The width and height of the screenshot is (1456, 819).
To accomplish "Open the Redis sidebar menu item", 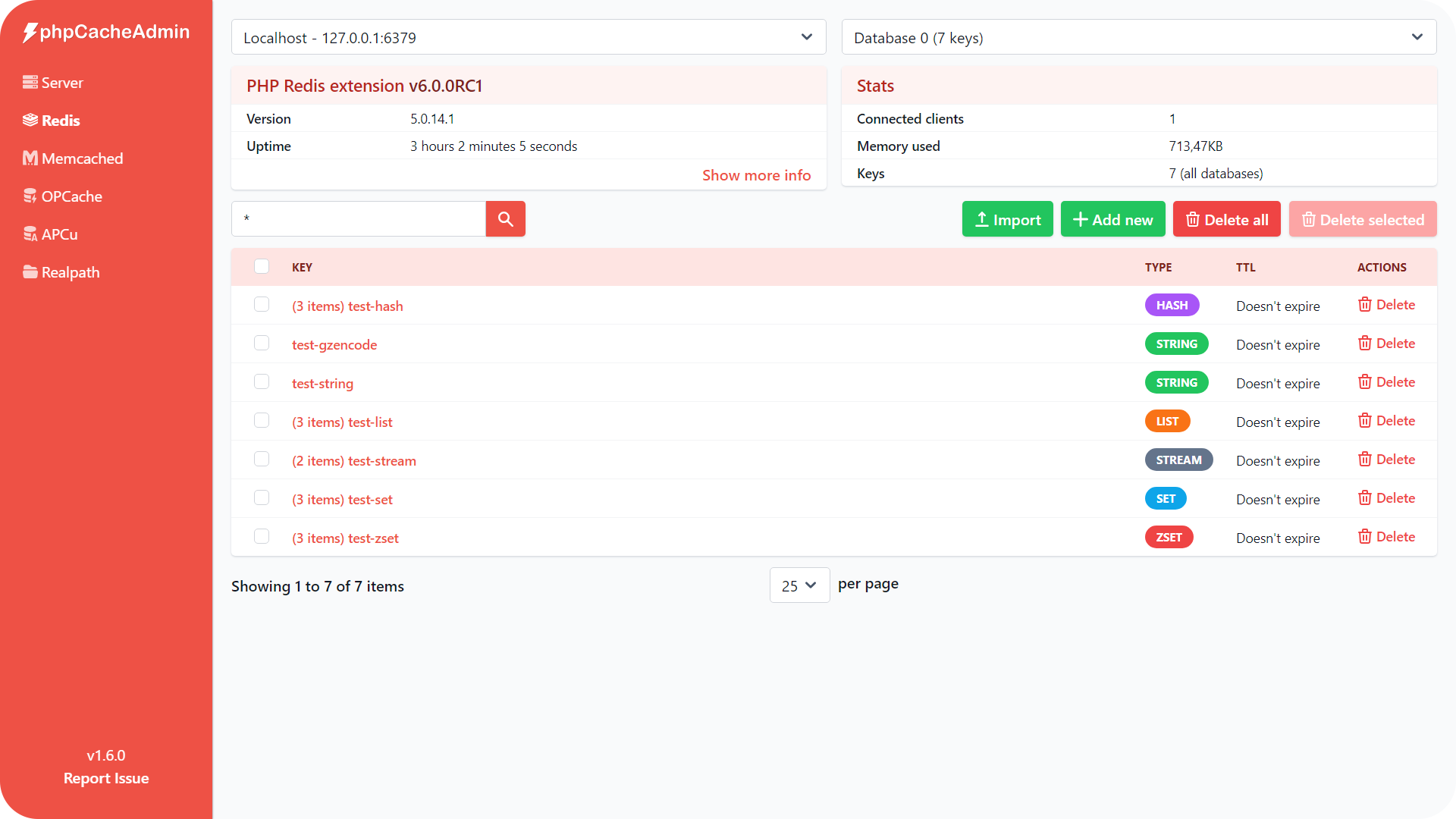I will (61, 121).
